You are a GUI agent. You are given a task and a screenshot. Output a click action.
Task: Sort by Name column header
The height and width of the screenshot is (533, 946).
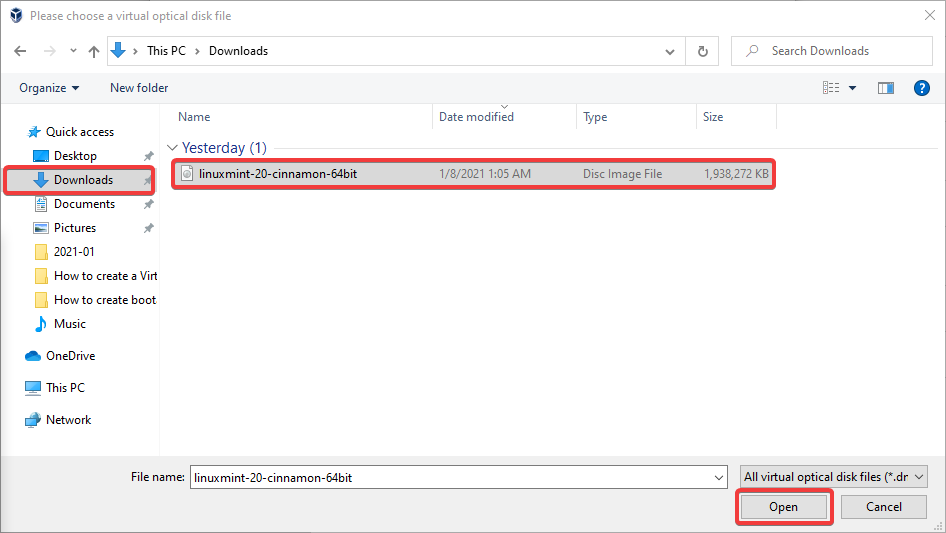(x=194, y=117)
